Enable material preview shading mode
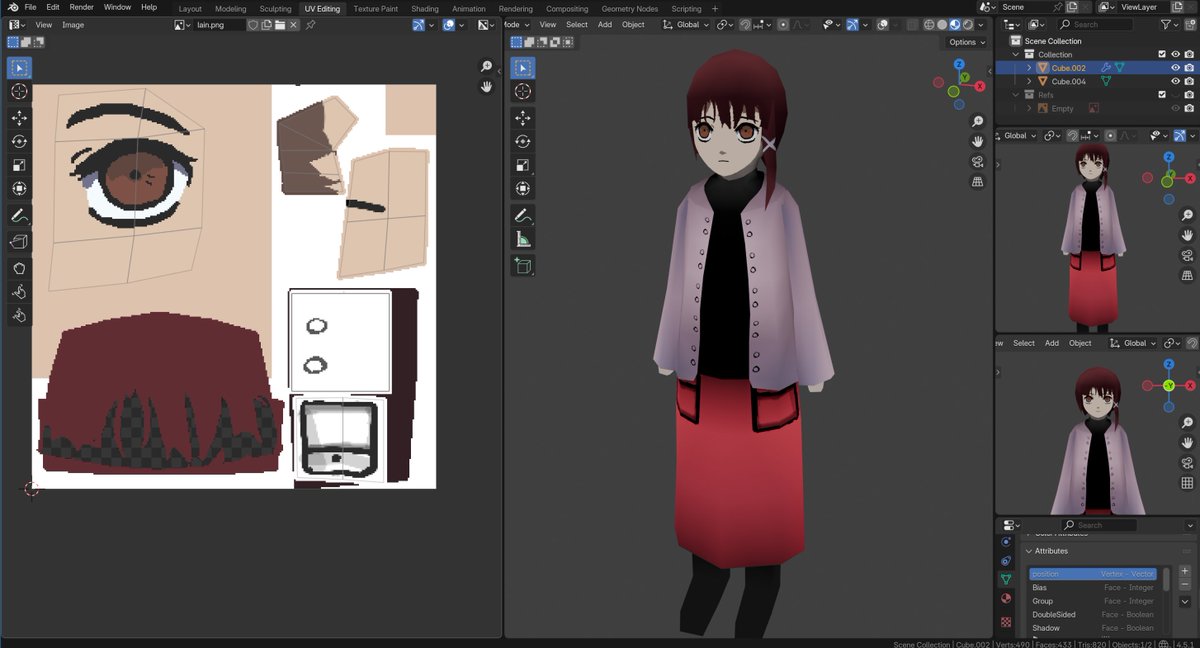 954,24
